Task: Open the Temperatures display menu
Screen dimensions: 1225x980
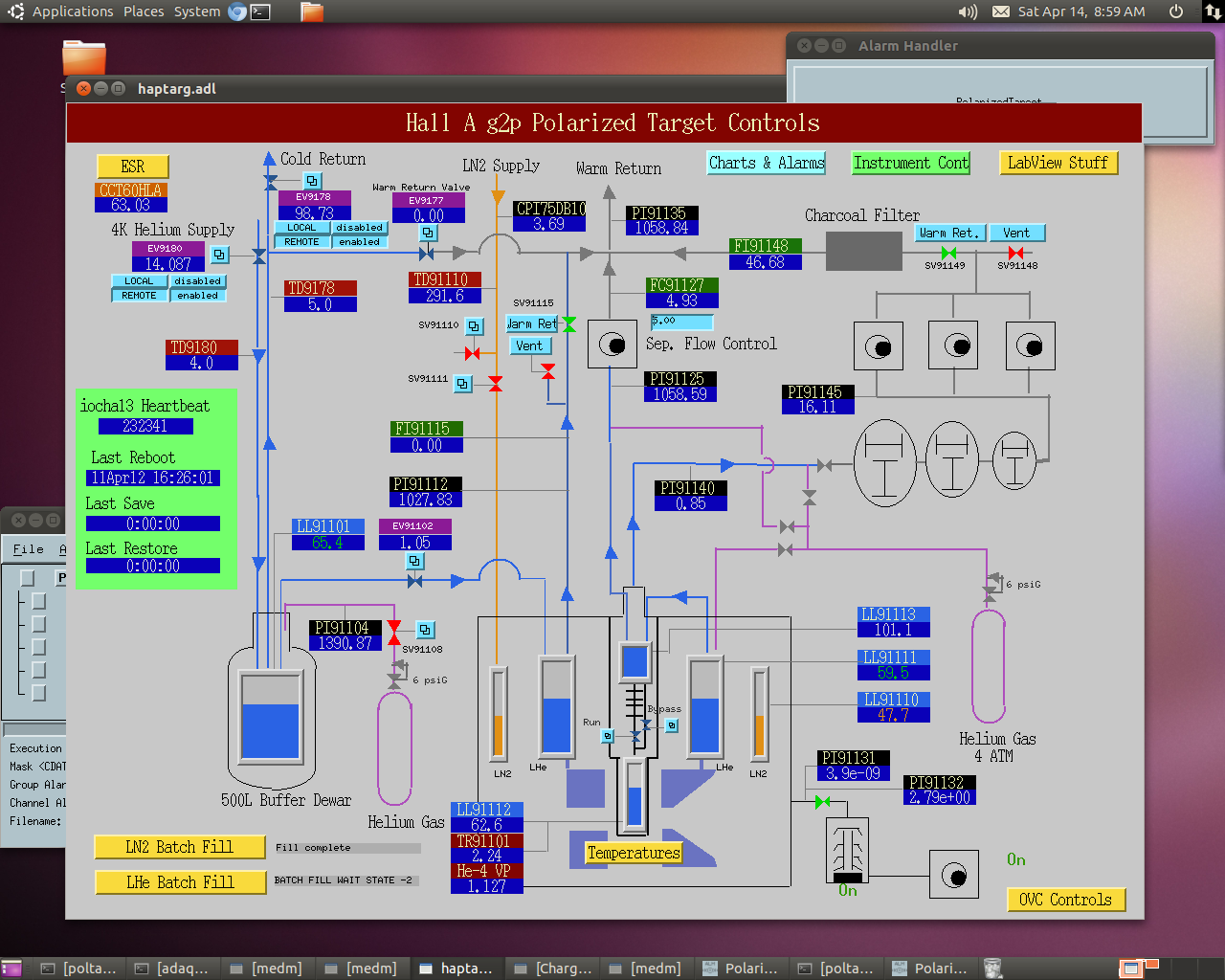Action: [x=634, y=853]
